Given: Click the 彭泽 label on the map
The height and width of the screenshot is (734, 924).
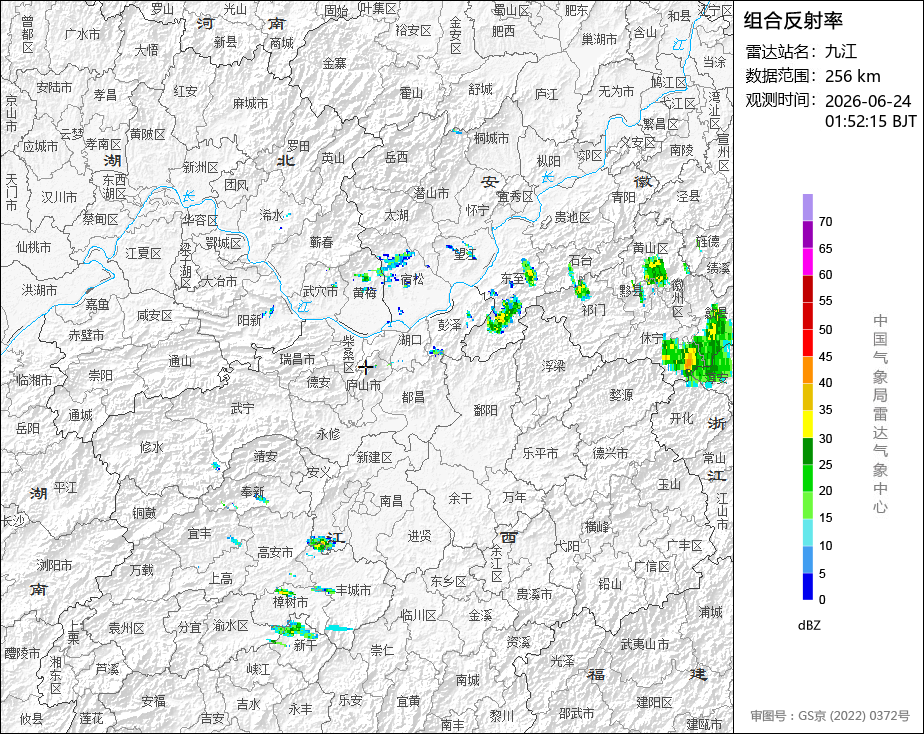Looking at the screenshot, I should (450, 325).
